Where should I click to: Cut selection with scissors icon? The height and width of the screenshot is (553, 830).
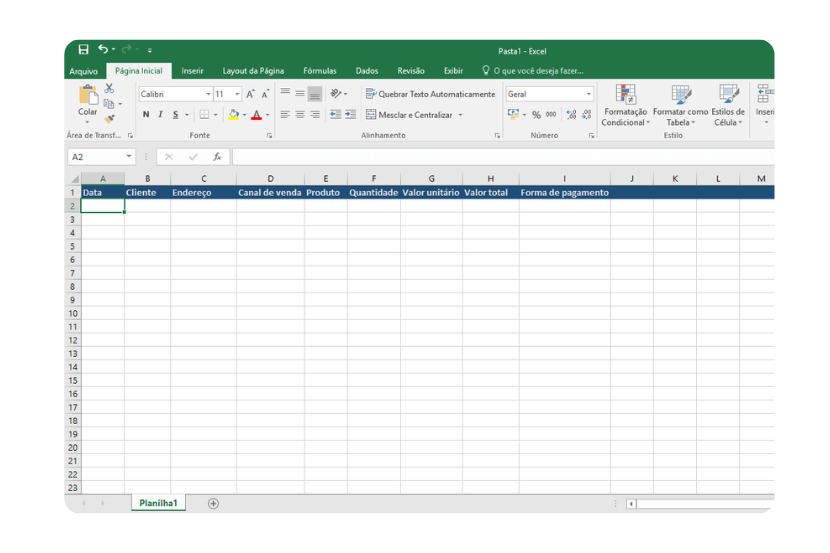[x=109, y=88]
